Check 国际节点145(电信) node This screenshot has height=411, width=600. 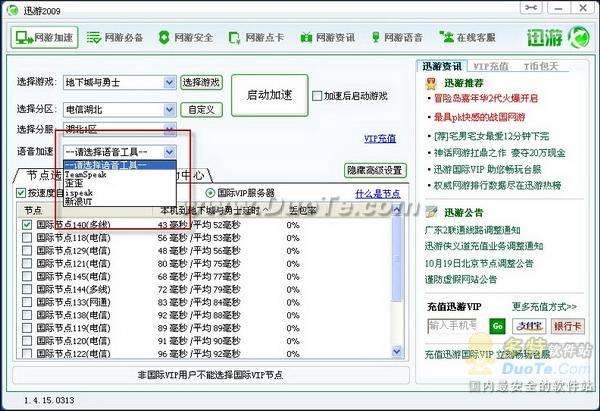[x=26, y=276]
